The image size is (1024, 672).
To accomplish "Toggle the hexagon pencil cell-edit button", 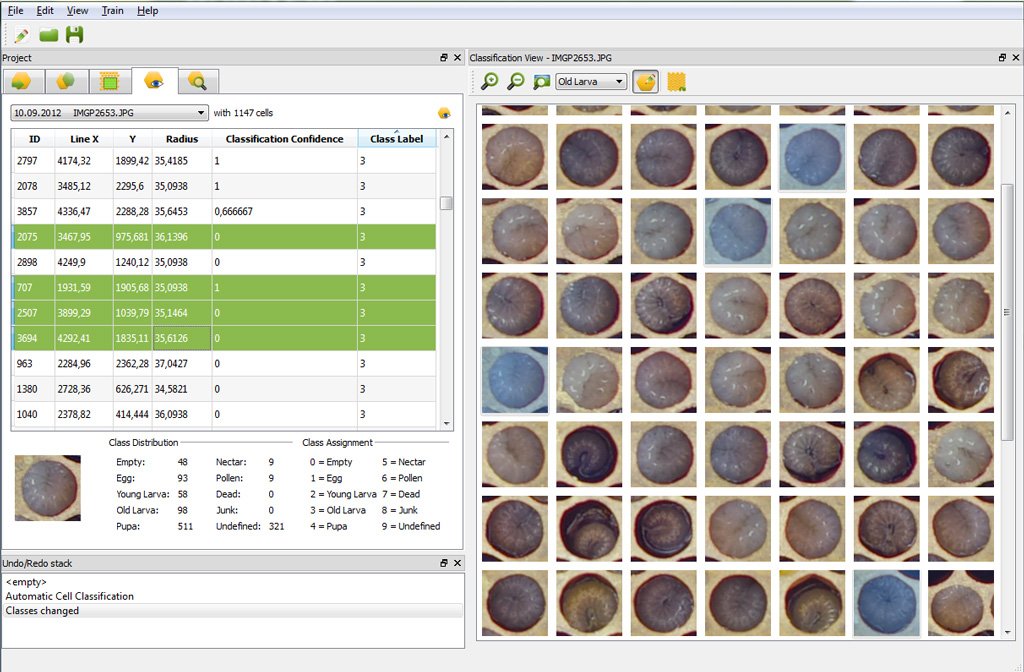I will pyautogui.click(x=646, y=82).
